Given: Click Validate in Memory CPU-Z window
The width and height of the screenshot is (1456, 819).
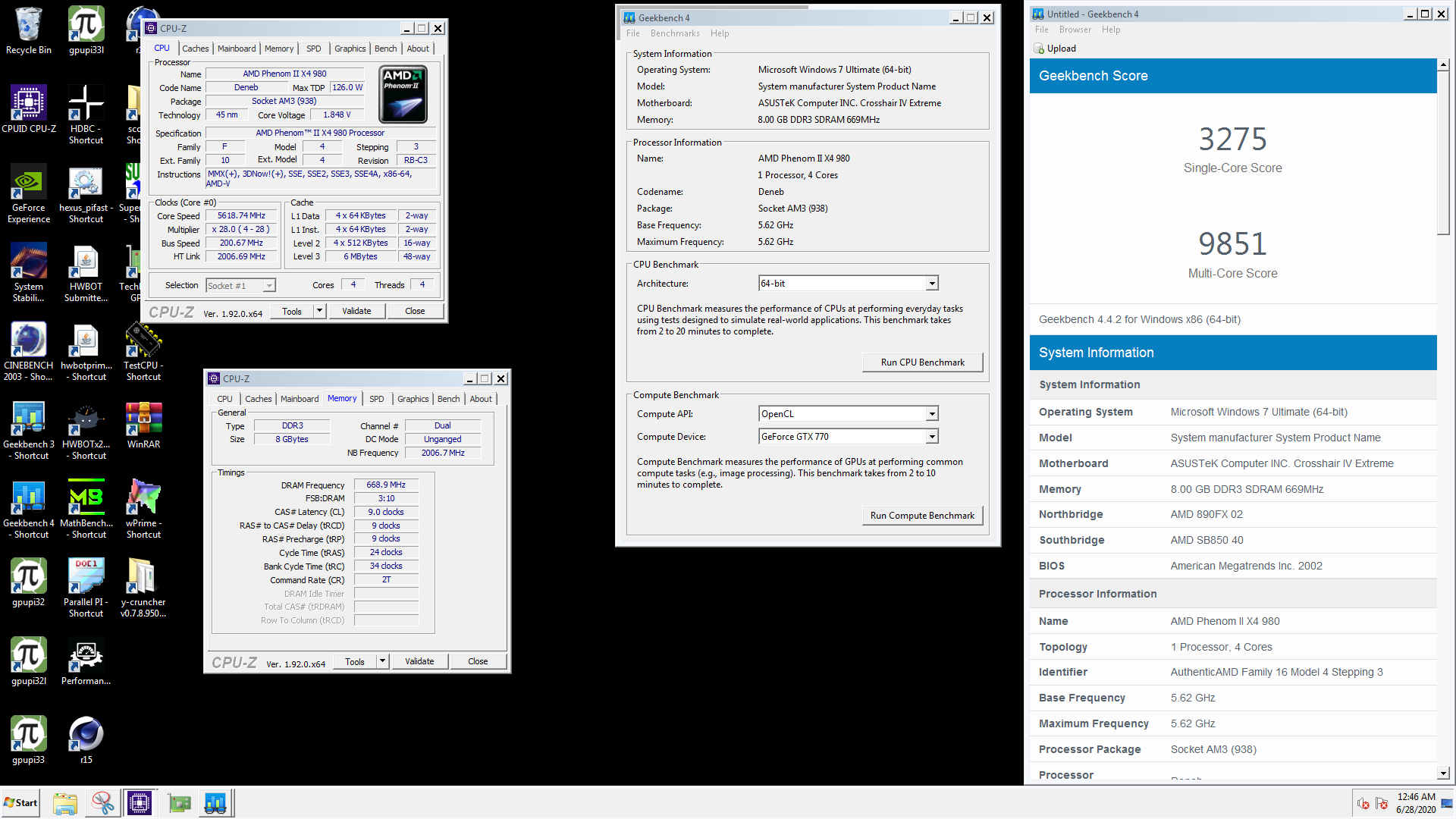Looking at the screenshot, I should 419,661.
